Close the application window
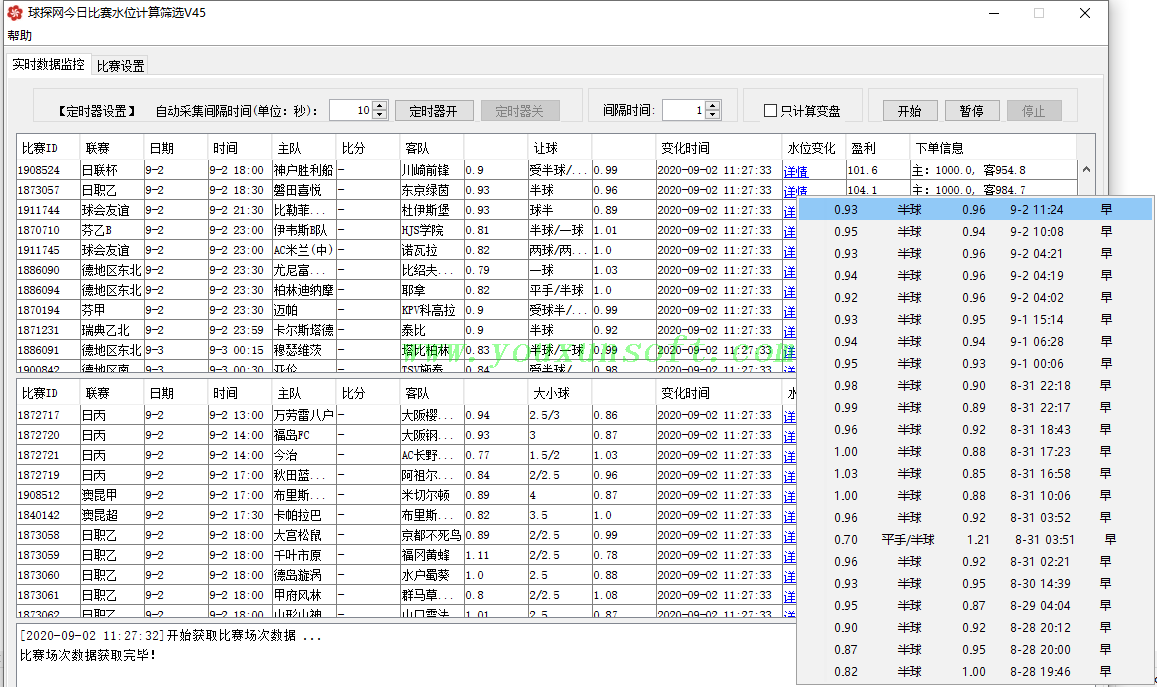The height and width of the screenshot is (687, 1157). 1085,13
